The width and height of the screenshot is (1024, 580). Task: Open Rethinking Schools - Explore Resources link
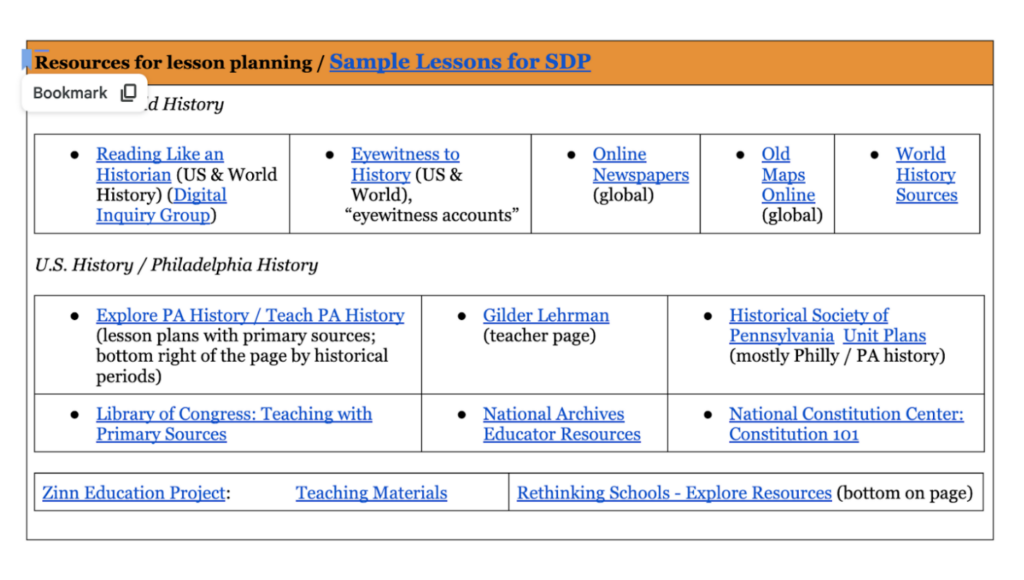click(x=674, y=493)
